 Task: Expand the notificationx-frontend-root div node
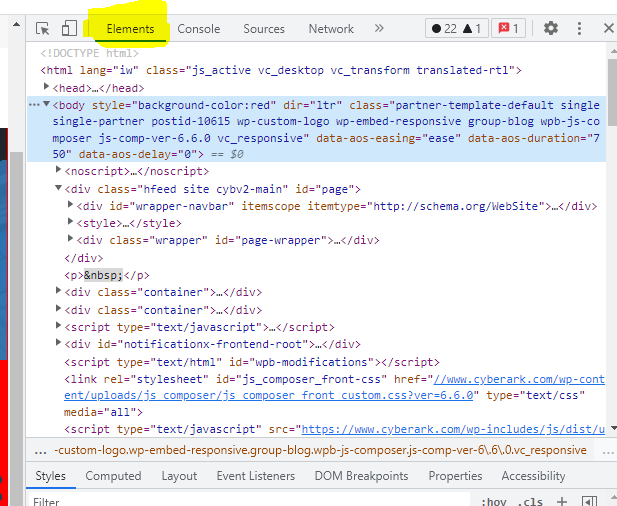pyautogui.click(x=58, y=343)
